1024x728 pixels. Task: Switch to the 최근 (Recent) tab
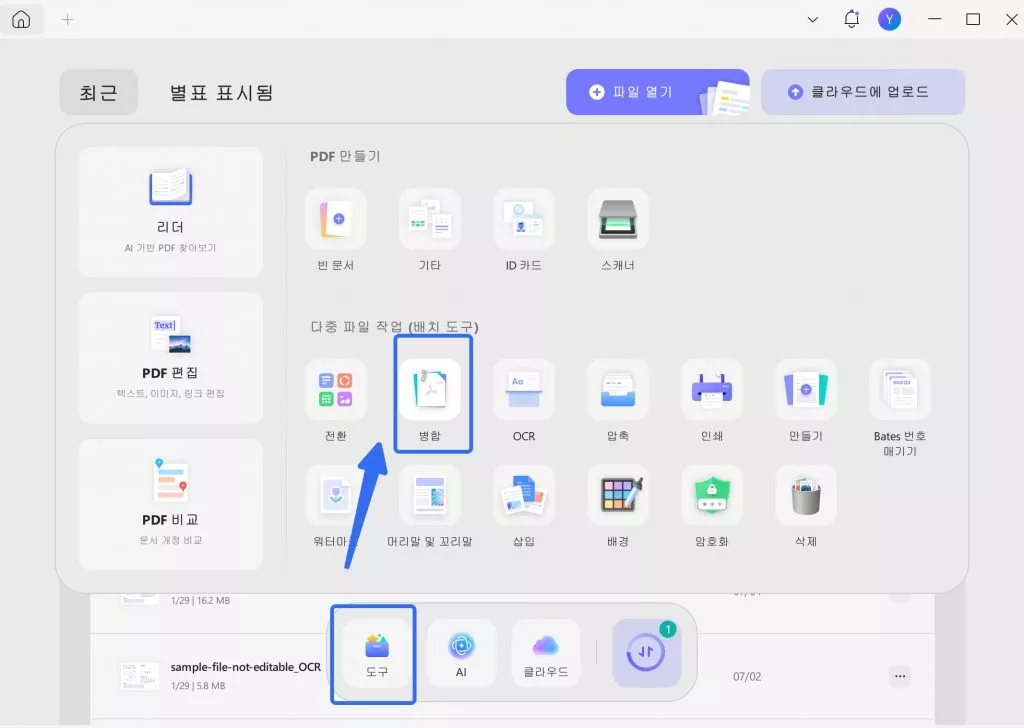coord(98,91)
